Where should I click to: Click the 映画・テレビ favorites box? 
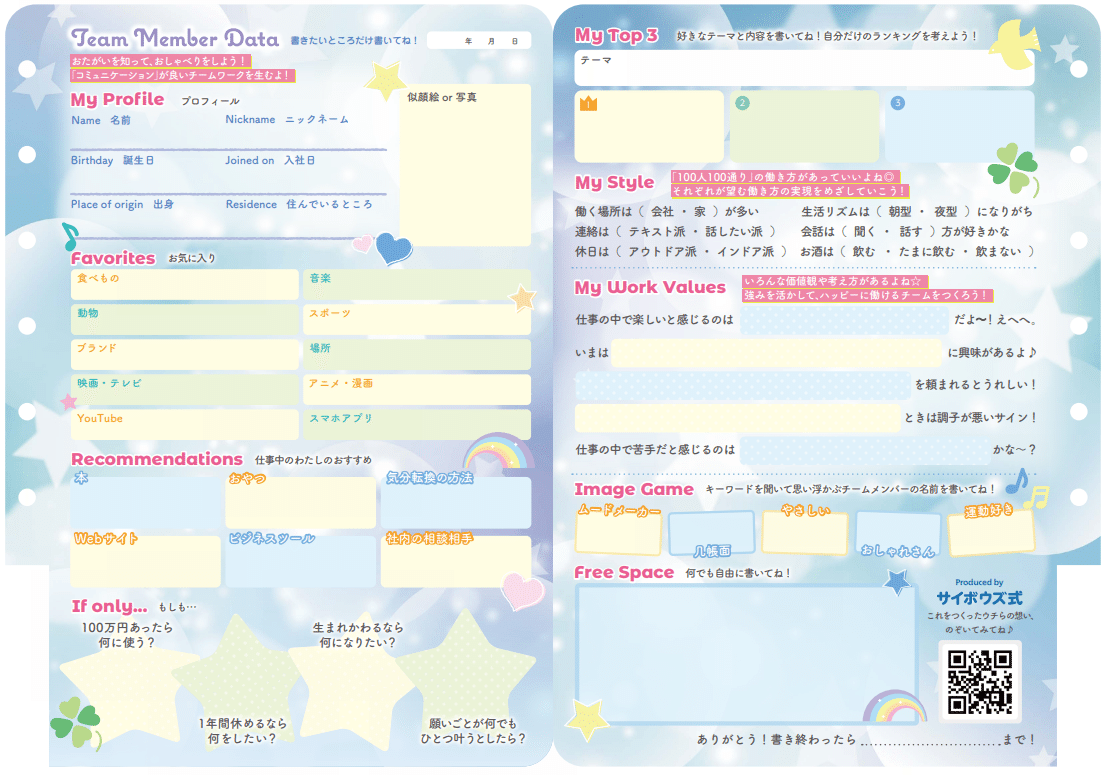(185, 389)
